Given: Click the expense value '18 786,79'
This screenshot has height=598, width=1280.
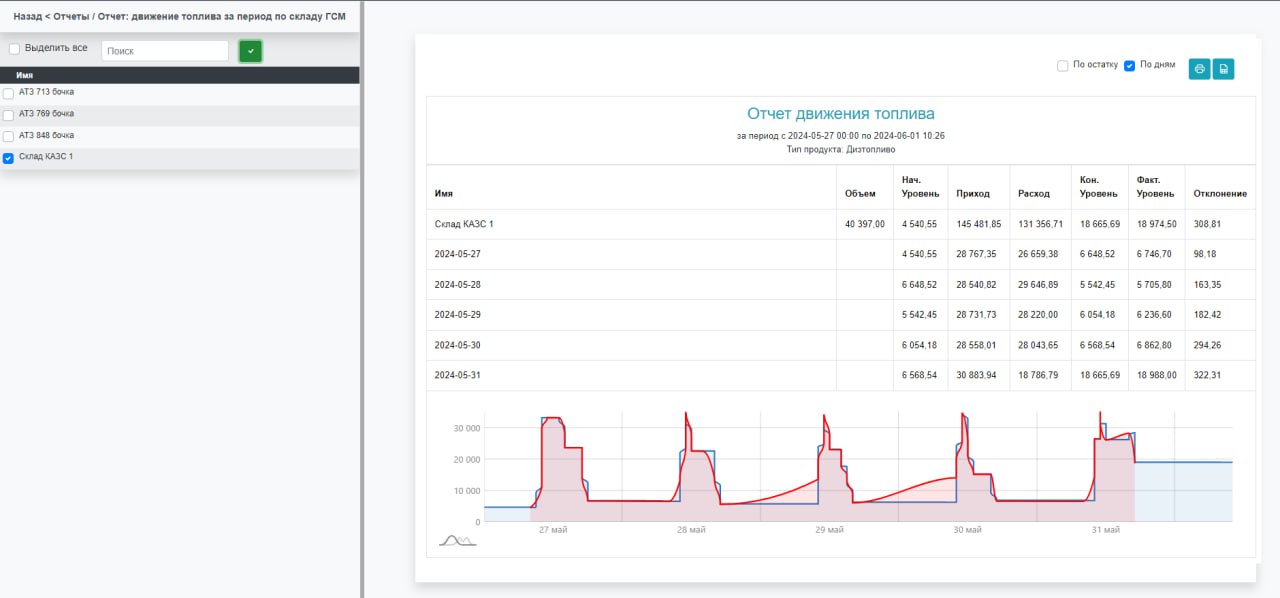Looking at the screenshot, I should click(x=1038, y=375).
